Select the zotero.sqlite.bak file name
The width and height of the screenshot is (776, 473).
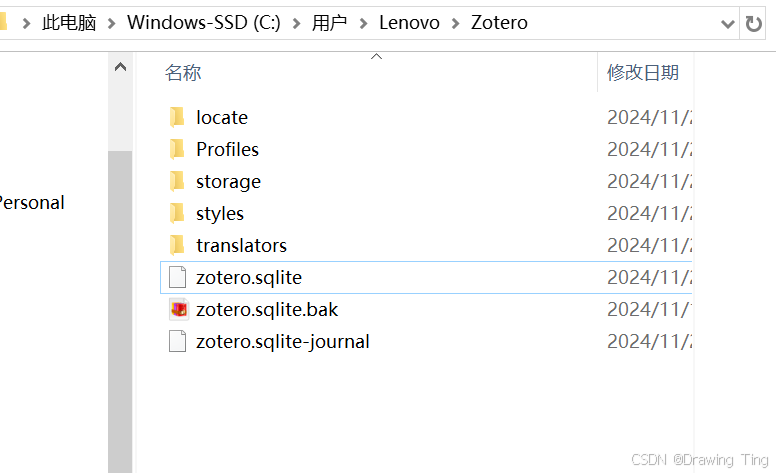click(x=267, y=310)
